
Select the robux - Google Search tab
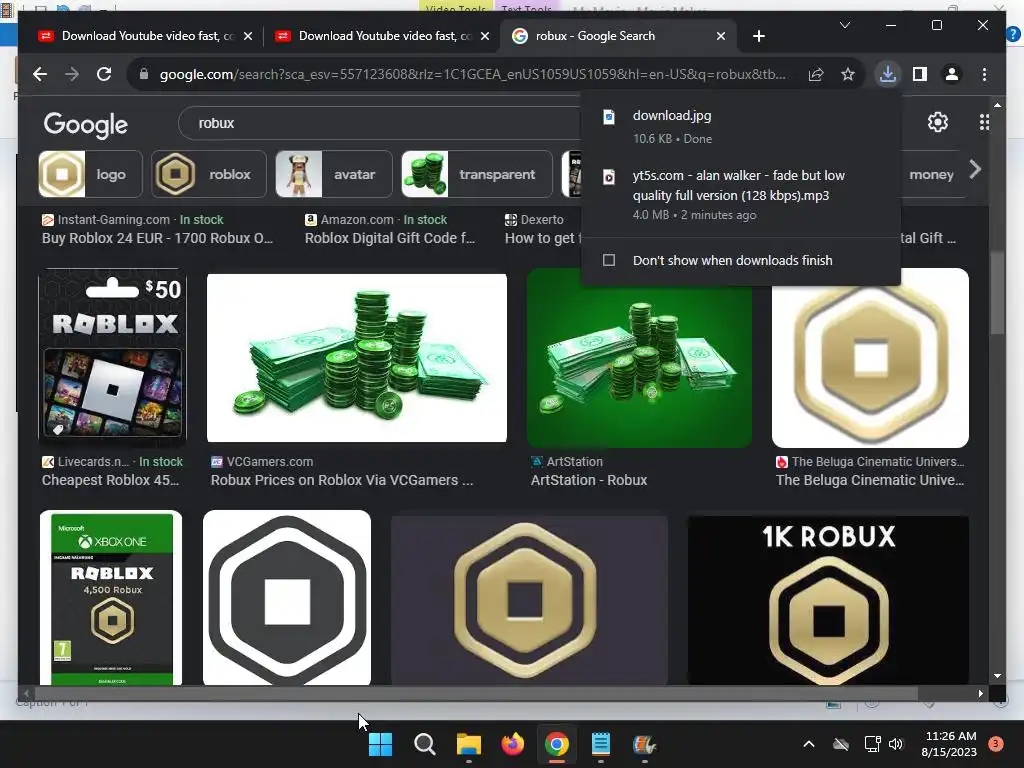(617, 37)
